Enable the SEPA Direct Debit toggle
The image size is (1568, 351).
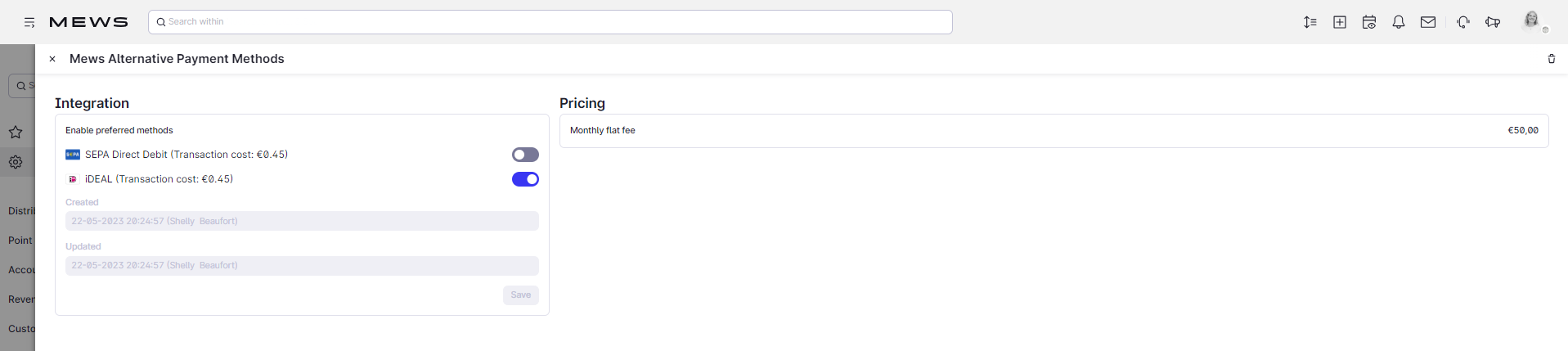point(525,155)
